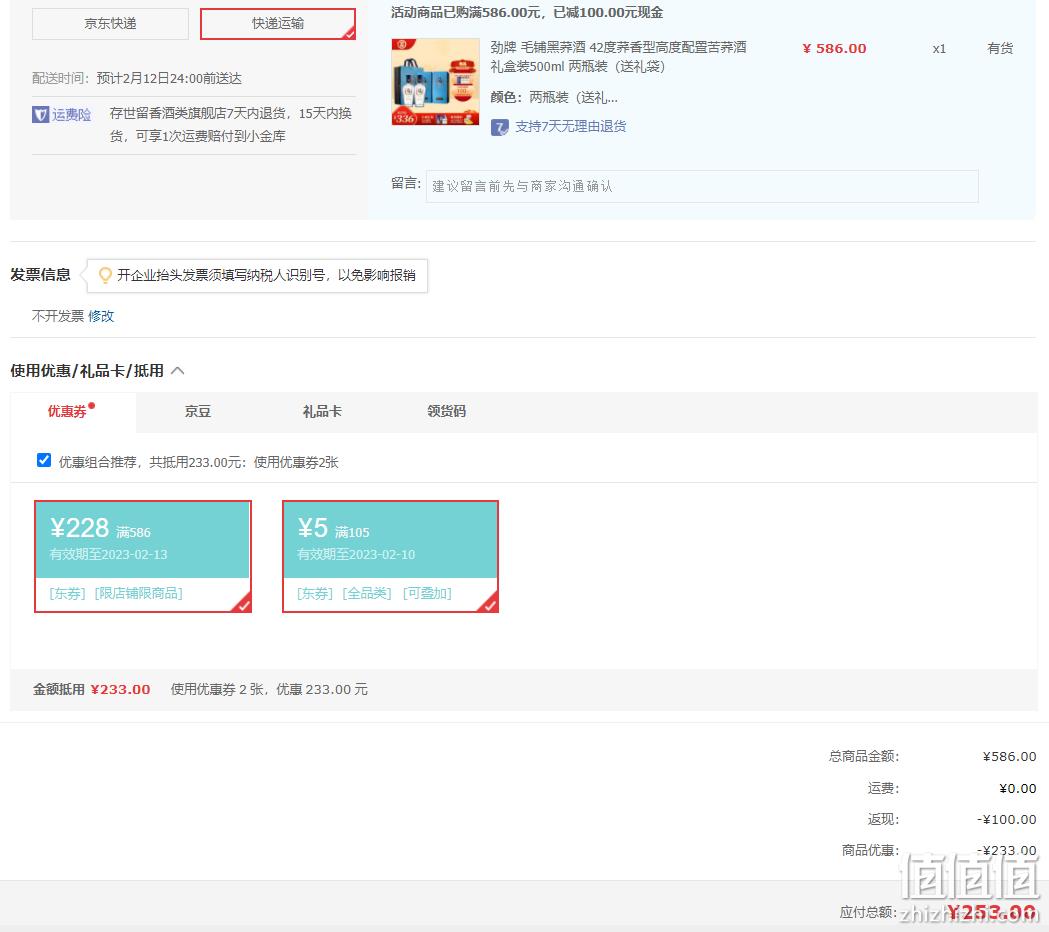
Task: Click 修改 to edit invoice settings
Action: point(101,316)
